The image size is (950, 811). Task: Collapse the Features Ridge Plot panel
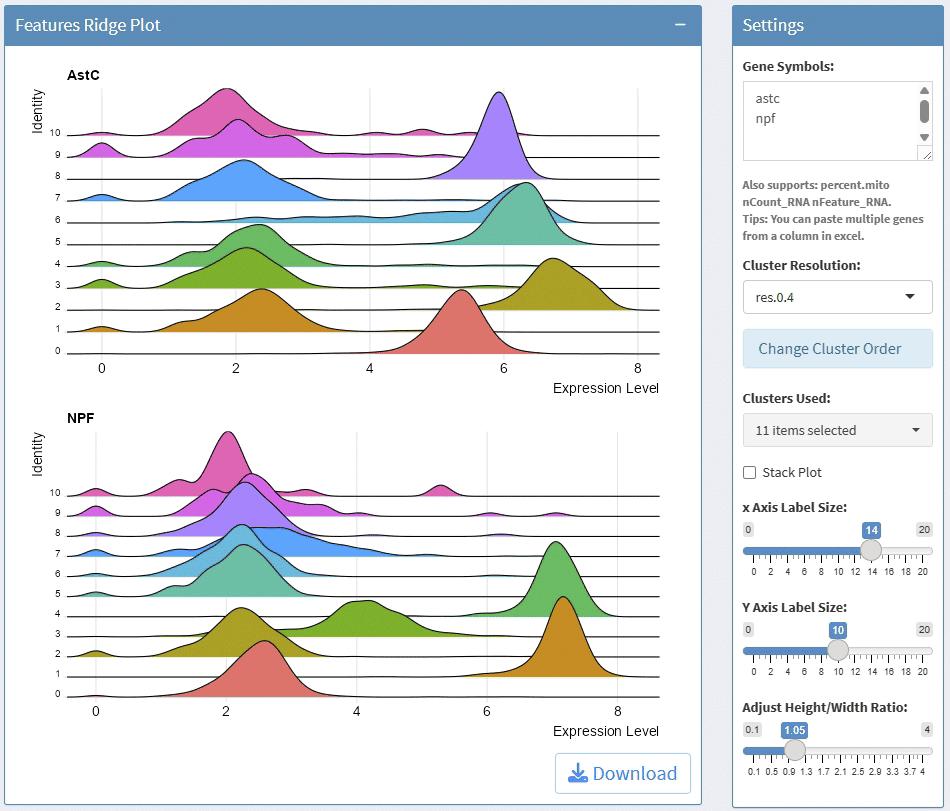[x=680, y=25]
